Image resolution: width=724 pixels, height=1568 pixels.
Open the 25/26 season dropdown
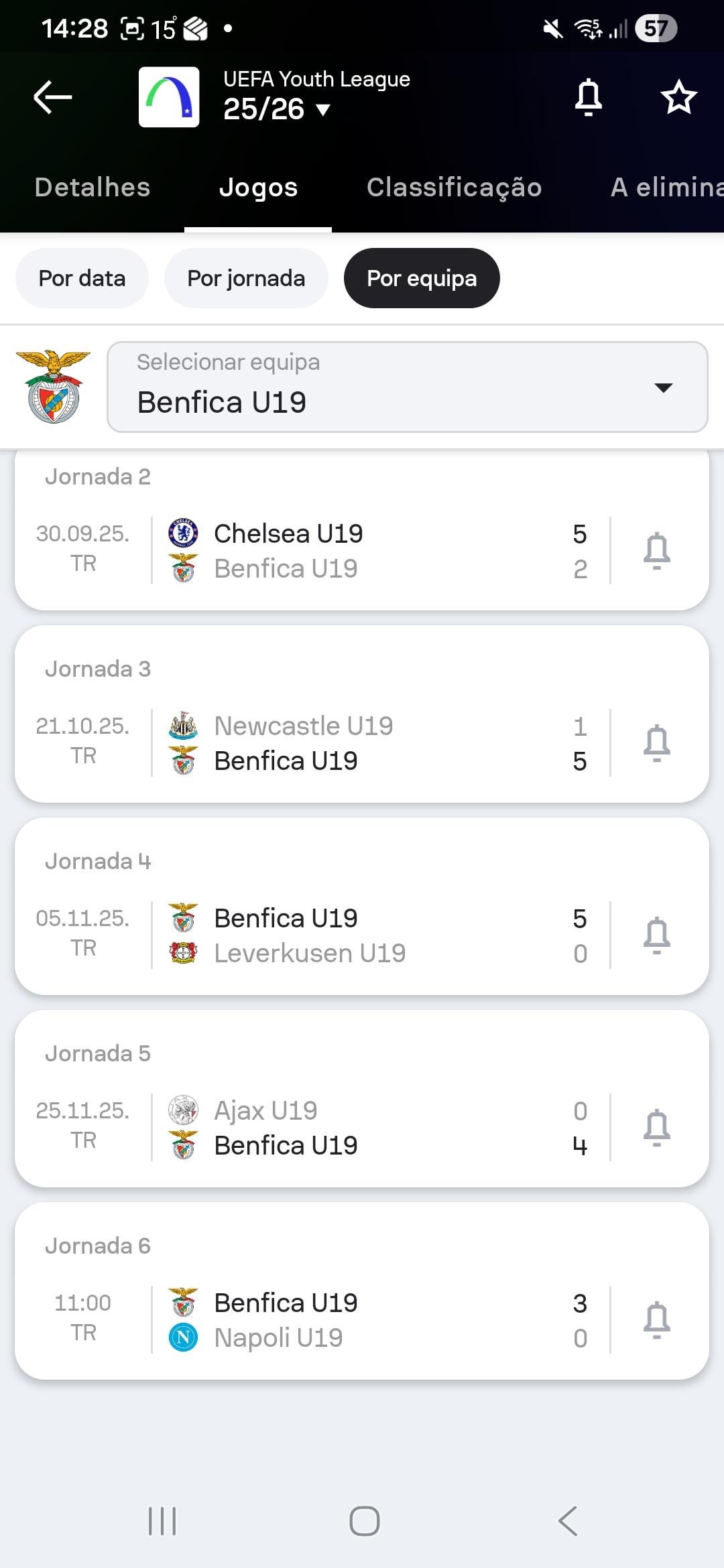[276, 109]
